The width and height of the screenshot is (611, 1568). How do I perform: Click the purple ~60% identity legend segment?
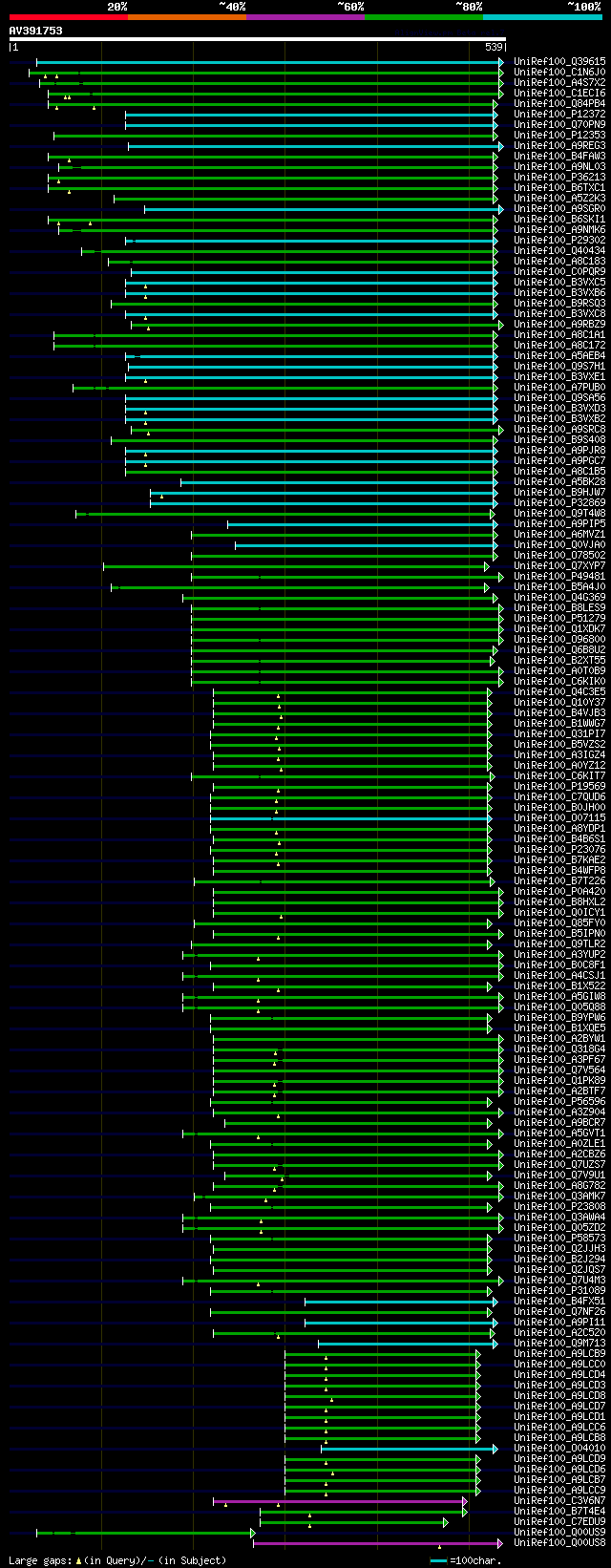(305, 17)
